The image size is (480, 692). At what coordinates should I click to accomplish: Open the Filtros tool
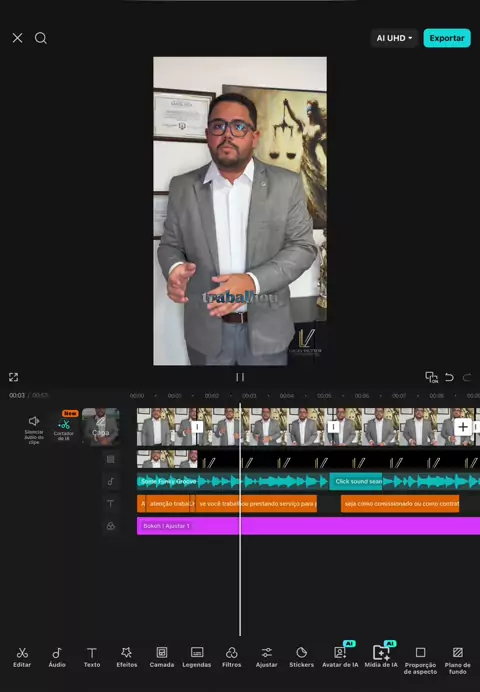coord(232,657)
